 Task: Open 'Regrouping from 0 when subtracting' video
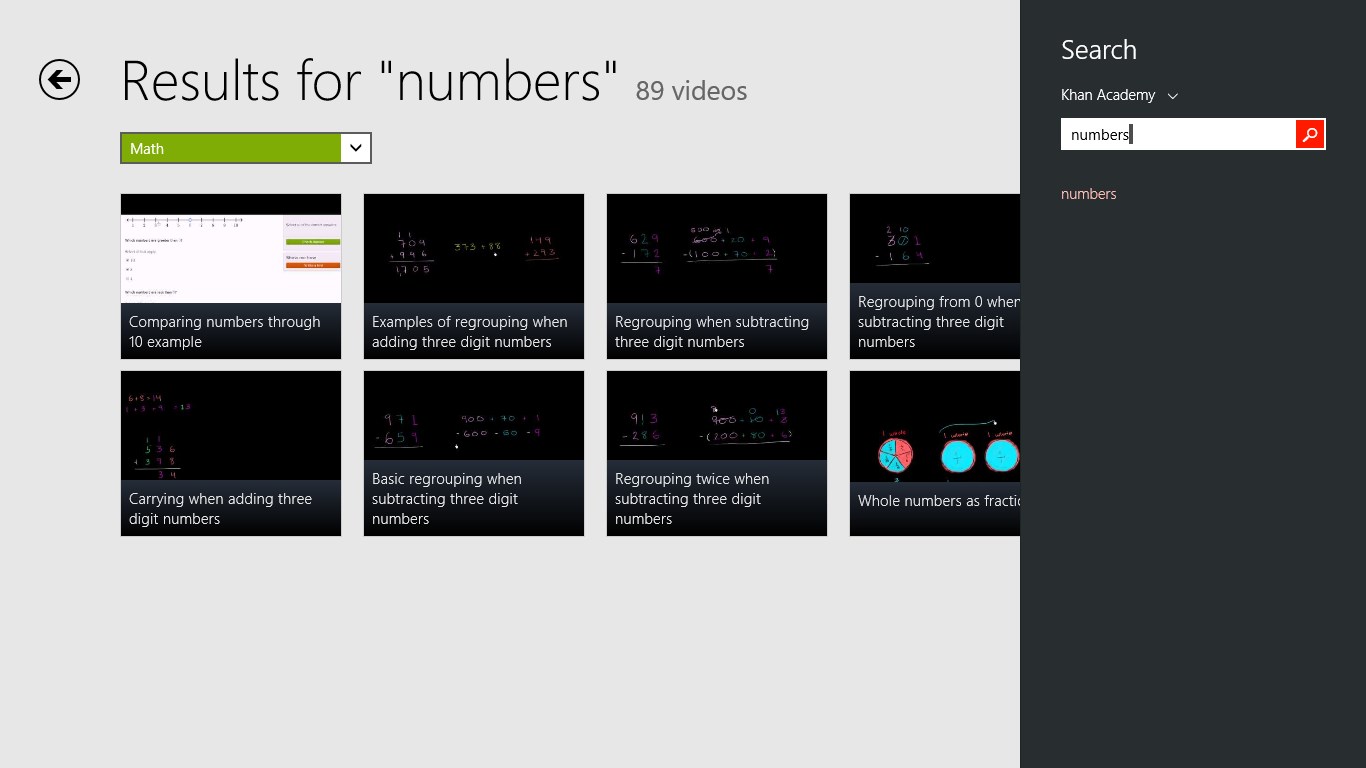[x=935, y=276]
